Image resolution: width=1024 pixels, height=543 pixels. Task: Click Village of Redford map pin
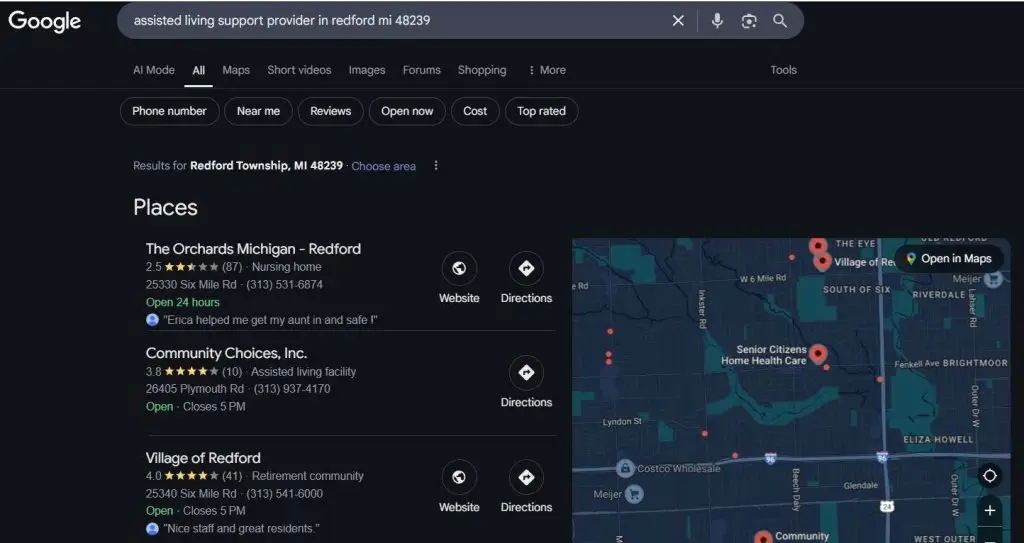pos(823,261)
